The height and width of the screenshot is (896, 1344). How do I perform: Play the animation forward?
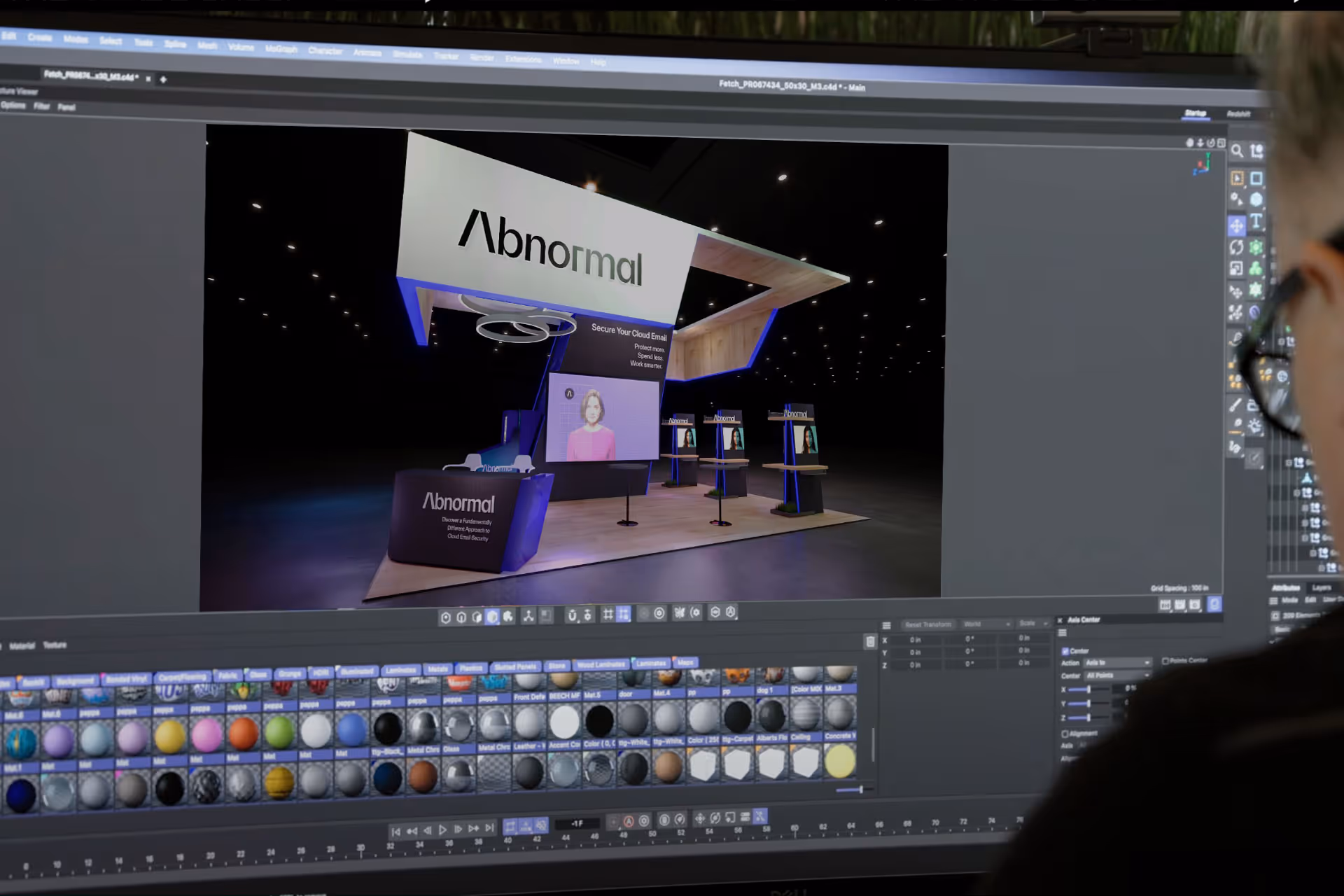coord(442,829)
